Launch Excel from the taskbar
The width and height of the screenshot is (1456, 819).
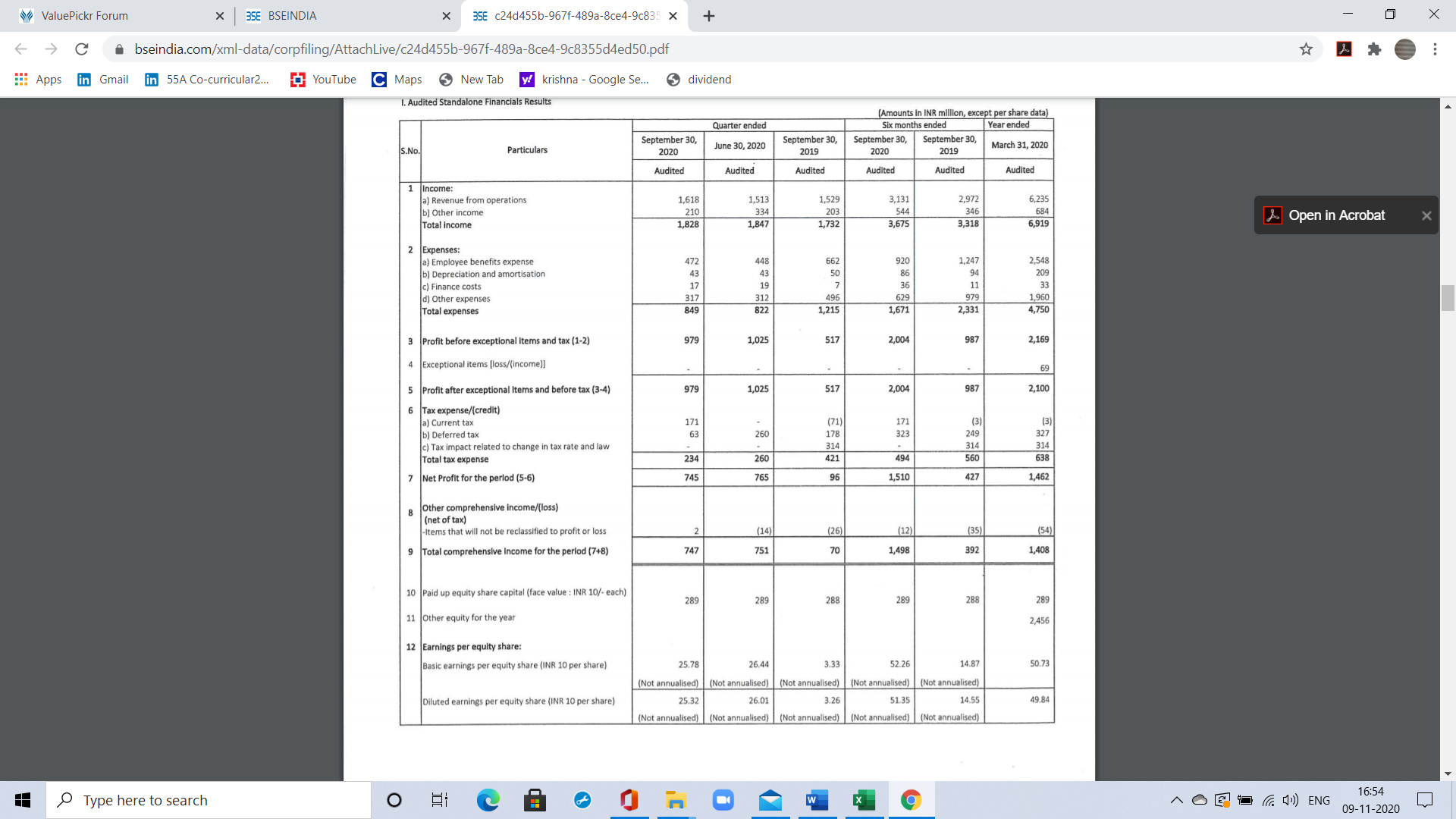pos(864,800)
